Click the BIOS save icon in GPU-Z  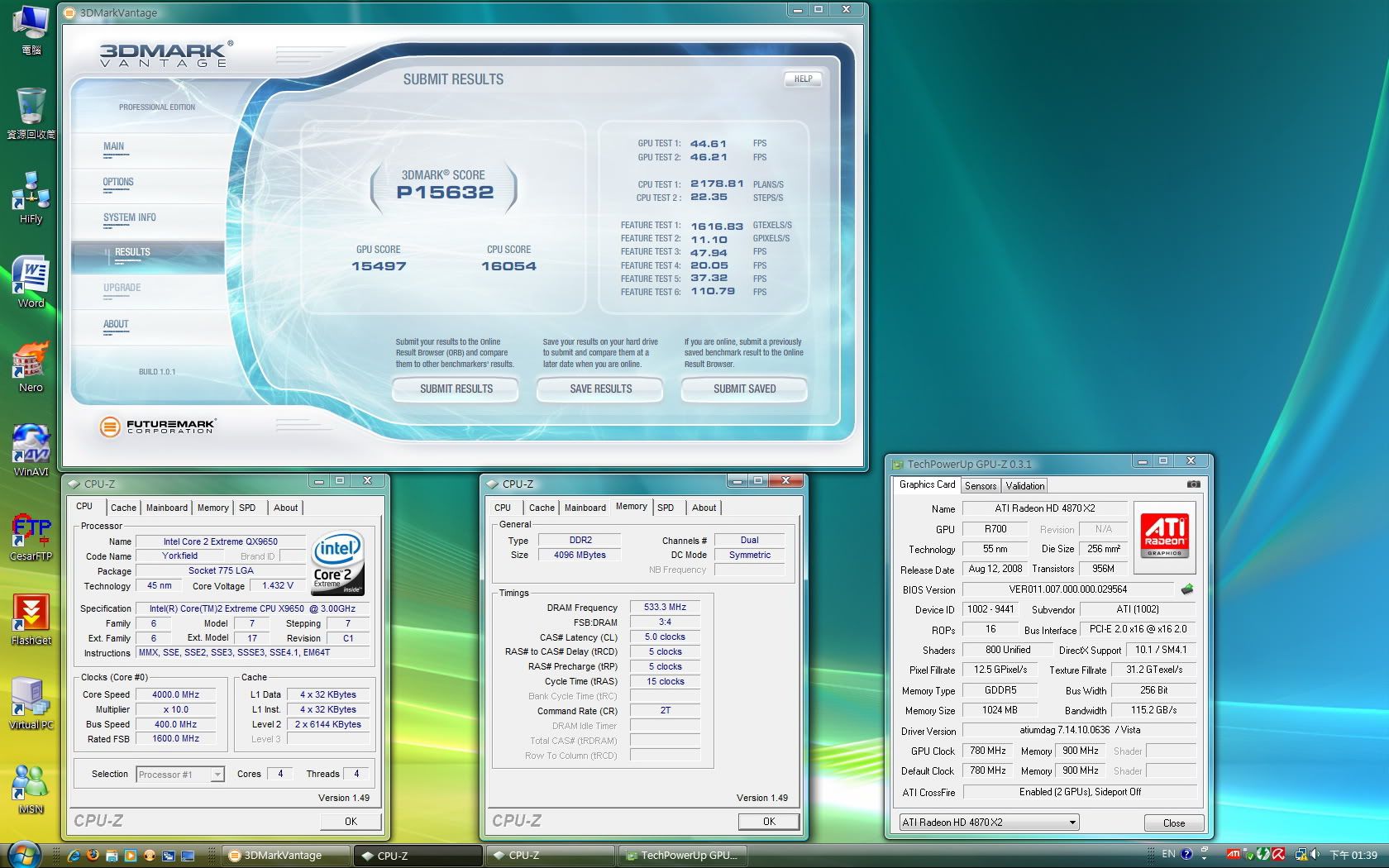[x=1187, y=589]
